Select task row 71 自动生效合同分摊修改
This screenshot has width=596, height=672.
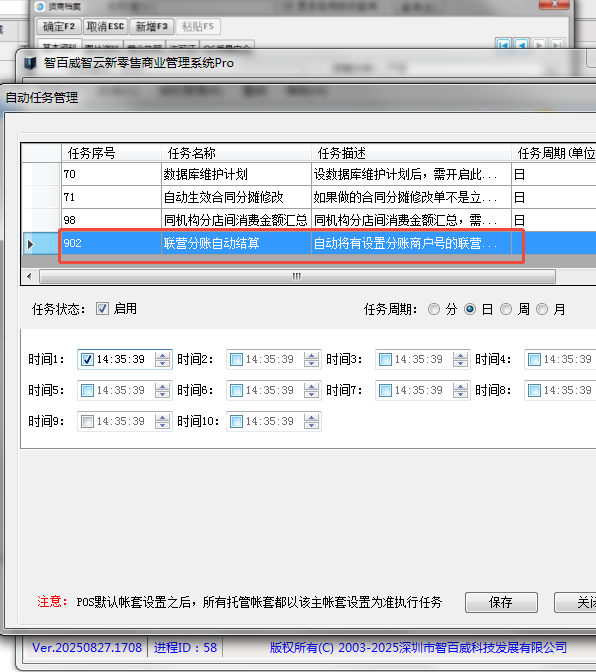[308, 197]
